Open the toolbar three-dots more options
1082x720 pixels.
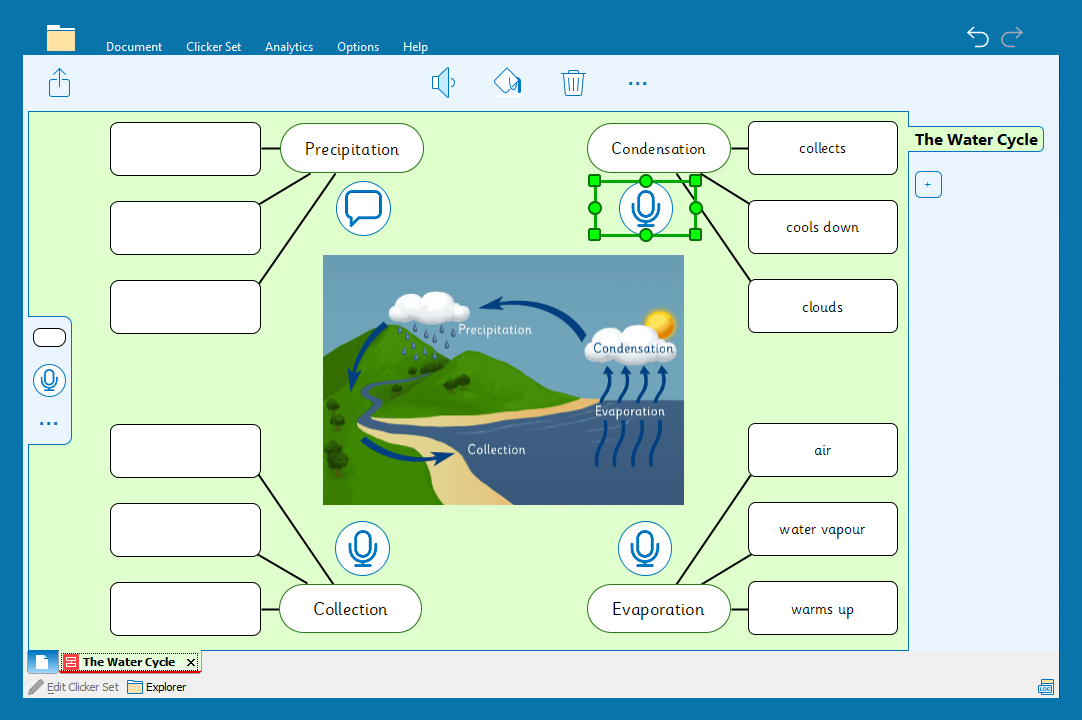tap(637, 83)
